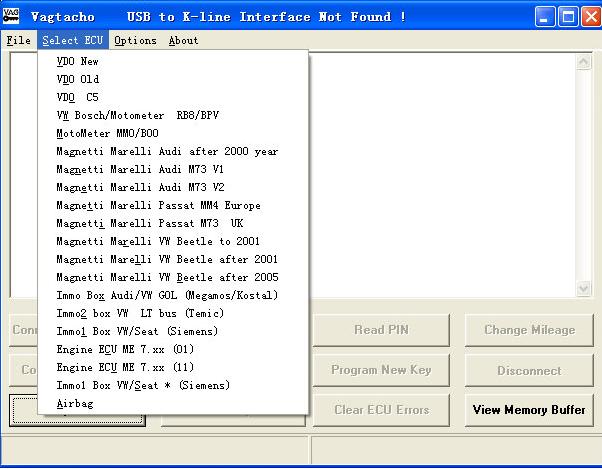Select Engine ECU ME 7.xx (01)
The width and height of the screenshot is (602, 469).
(173, 350)
